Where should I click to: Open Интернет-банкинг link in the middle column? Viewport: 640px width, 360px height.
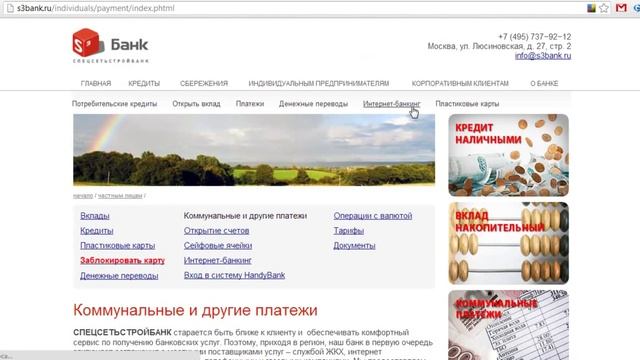[x=218, y=260]
